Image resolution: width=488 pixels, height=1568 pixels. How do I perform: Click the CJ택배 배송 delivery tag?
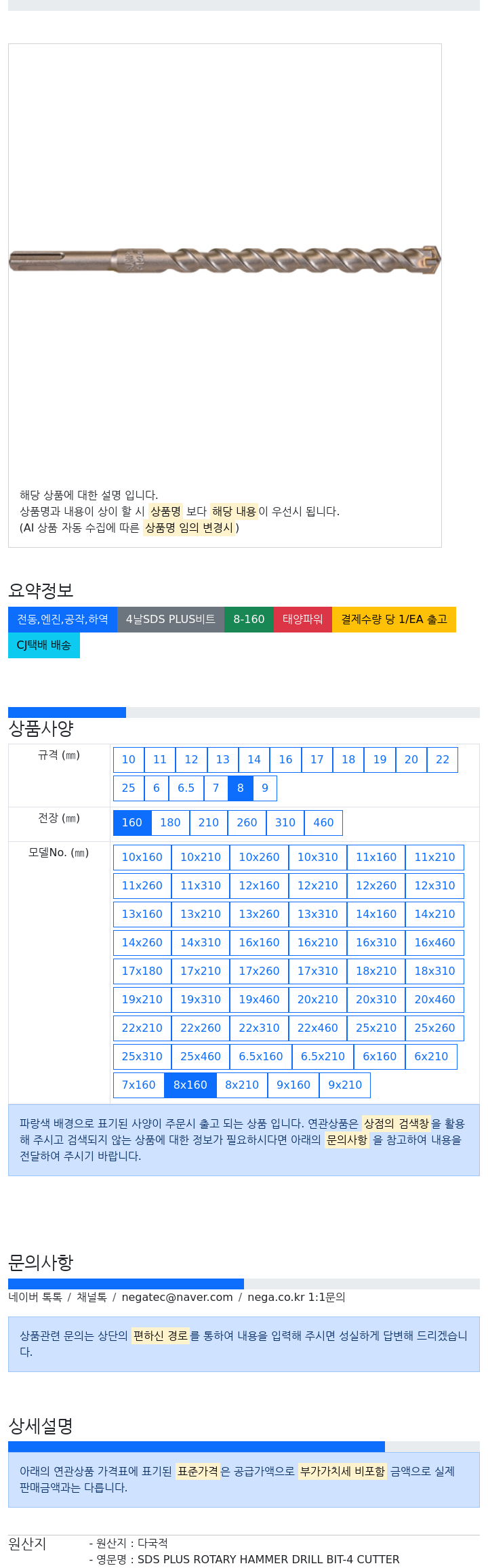click(44, 645)
